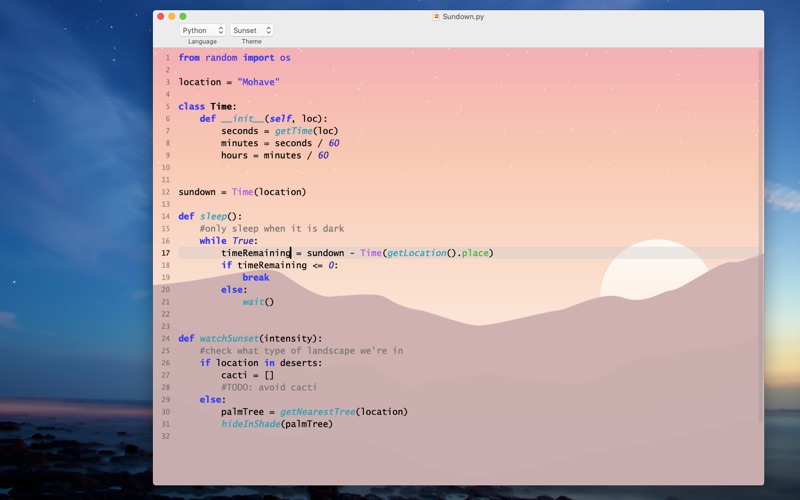Click the red close window button
The height and width of the screenshot is (500, 800).
point(161,16)
